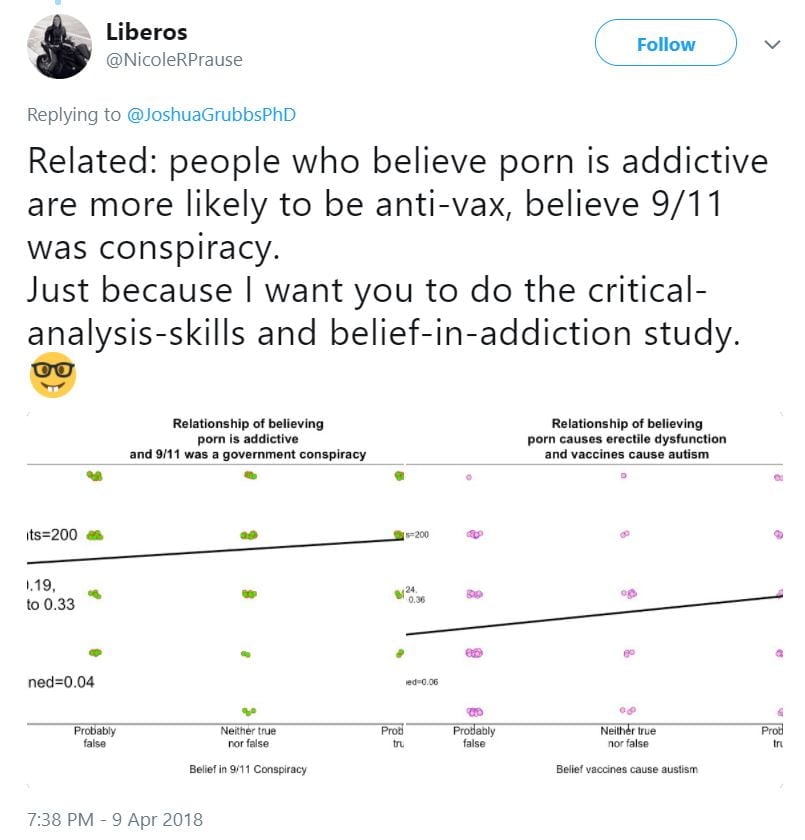Expand the tweet options chevron
The image size is (805, 840).
pyautogui.click(x=772, y=45)
